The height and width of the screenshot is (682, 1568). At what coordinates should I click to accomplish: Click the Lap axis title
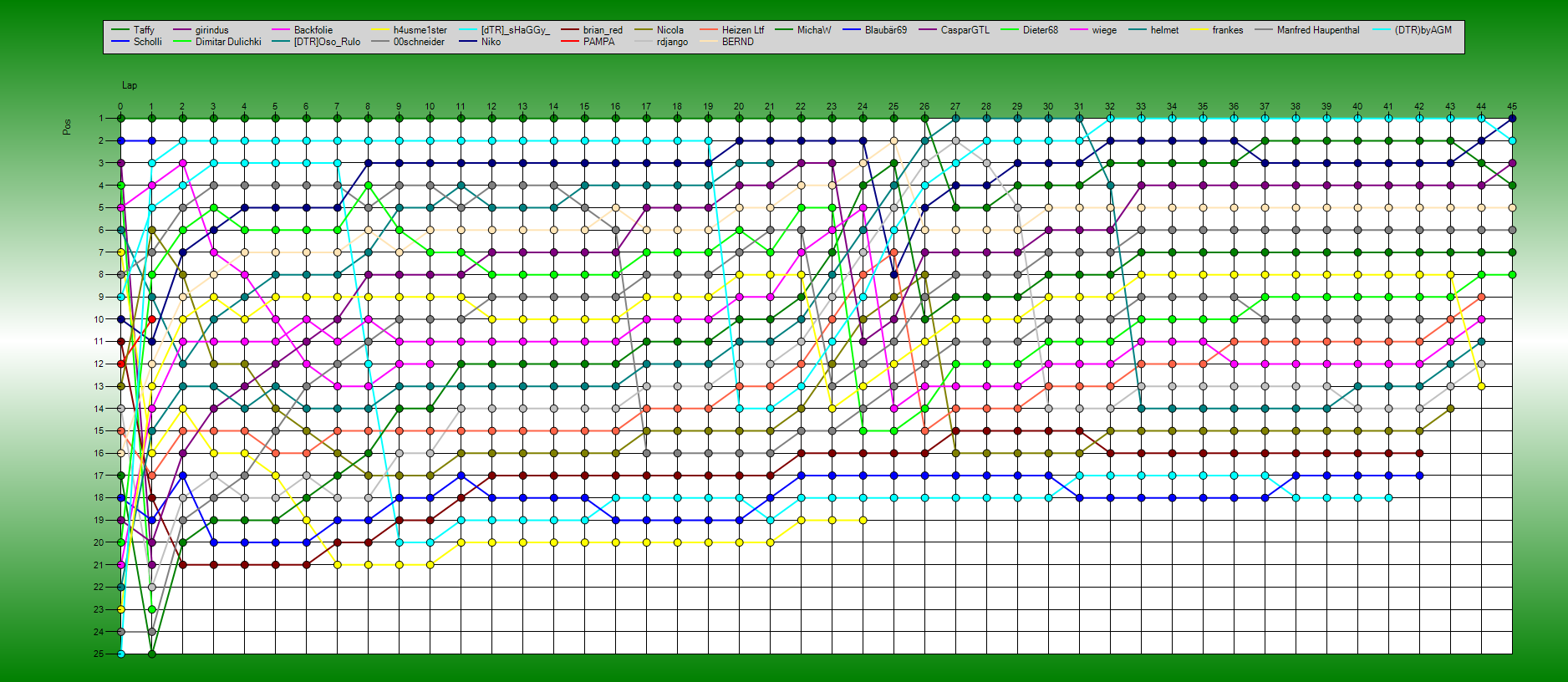tap(130, 85)
